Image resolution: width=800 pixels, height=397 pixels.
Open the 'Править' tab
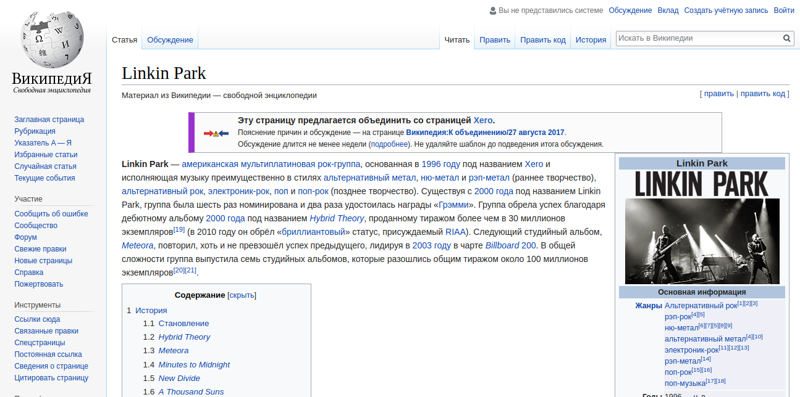[495, 40]
